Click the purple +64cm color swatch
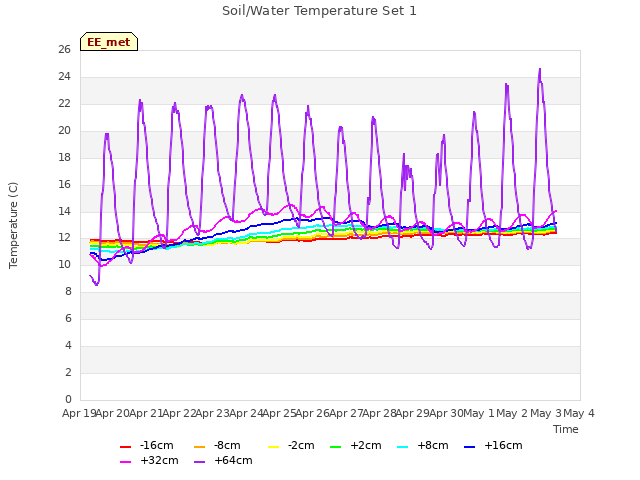Viewport: 640px width, 480px height. point(200,462)
